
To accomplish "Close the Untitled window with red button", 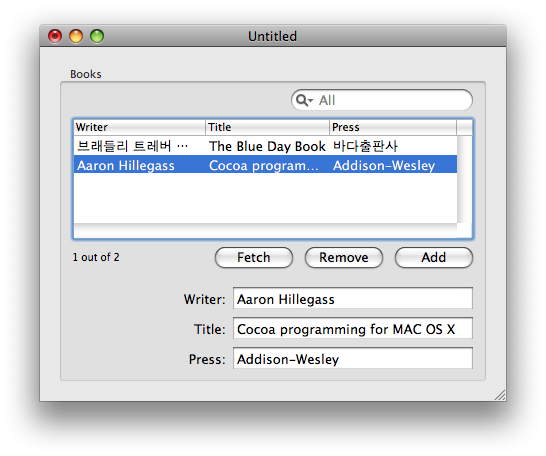I will (55, 36).
